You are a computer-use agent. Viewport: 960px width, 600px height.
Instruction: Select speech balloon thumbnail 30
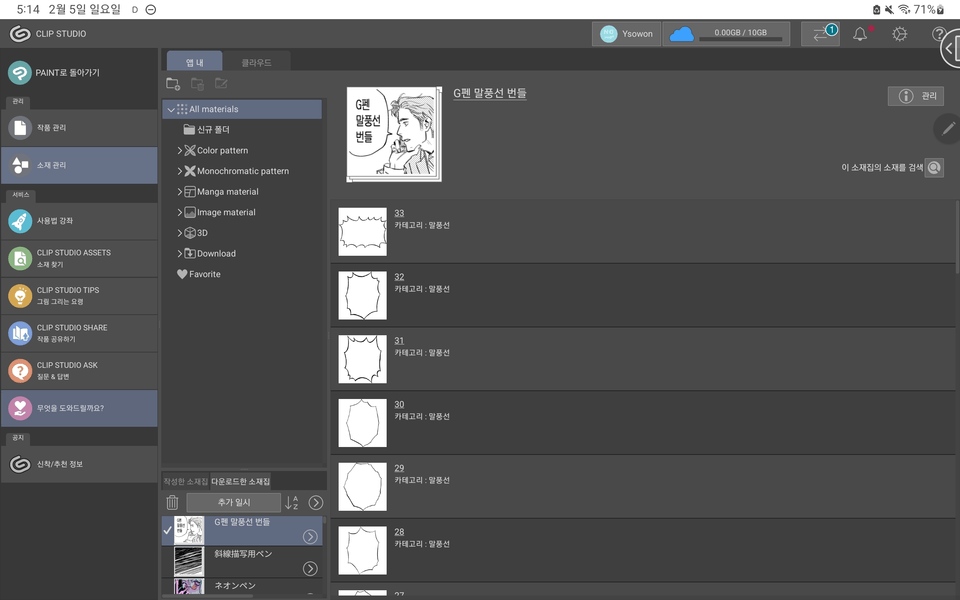coord(362,423)
